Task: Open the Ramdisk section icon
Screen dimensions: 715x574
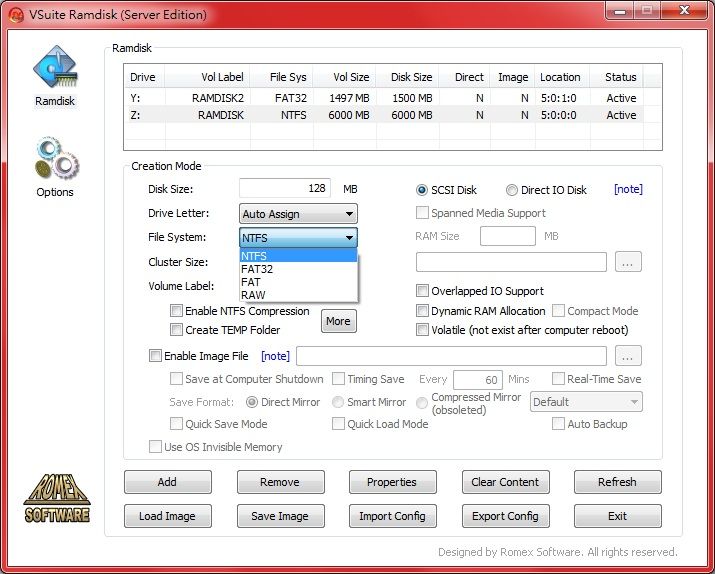Action: click(55, 67)
